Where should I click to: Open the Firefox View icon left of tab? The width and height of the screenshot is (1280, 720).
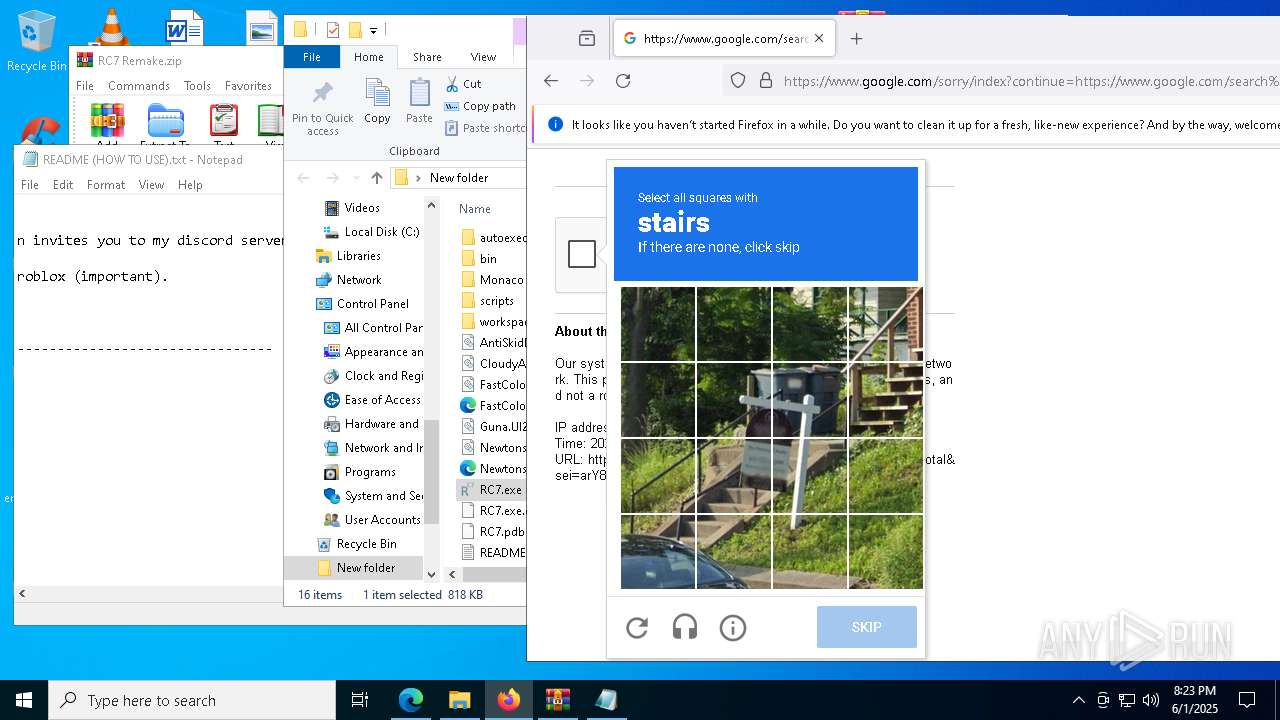tap(587, 39)
